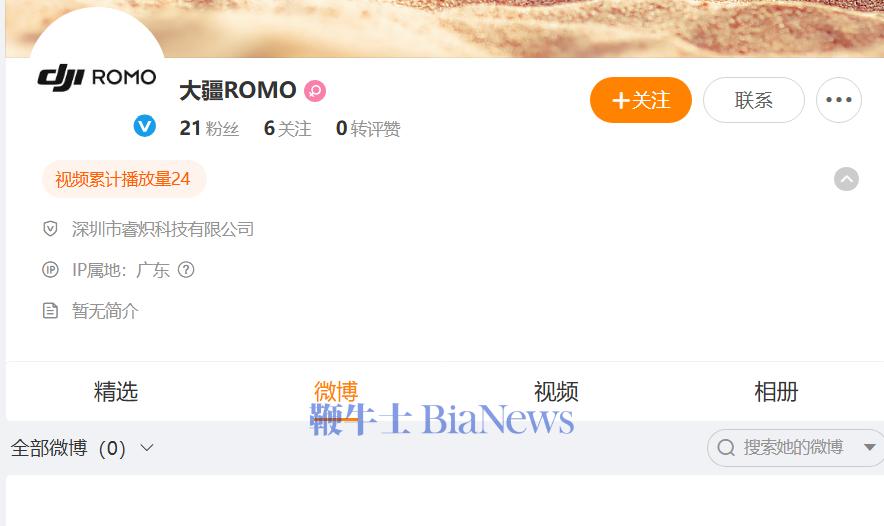Focus the 搜索她的微博 search field
Image resolution: width=884 pixels, height=526 pixels.
point(793,448)
